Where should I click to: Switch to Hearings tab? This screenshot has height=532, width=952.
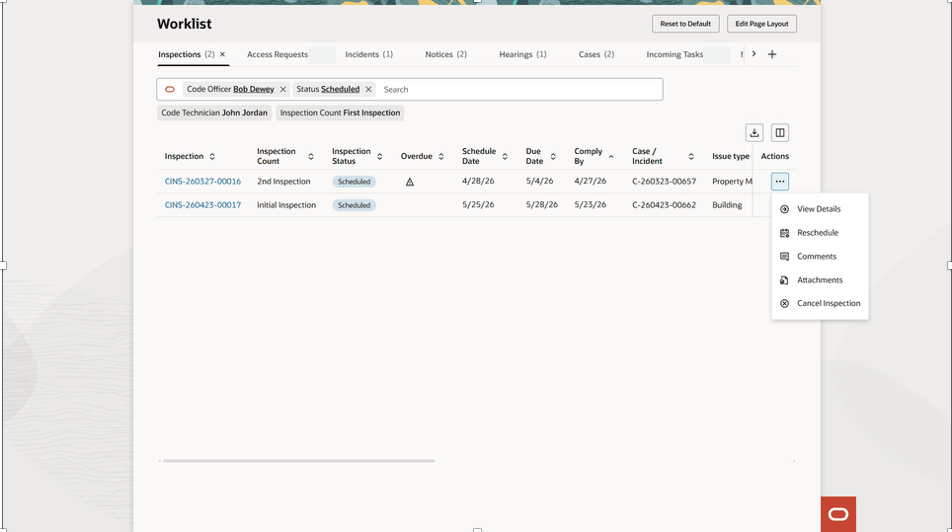523,54
